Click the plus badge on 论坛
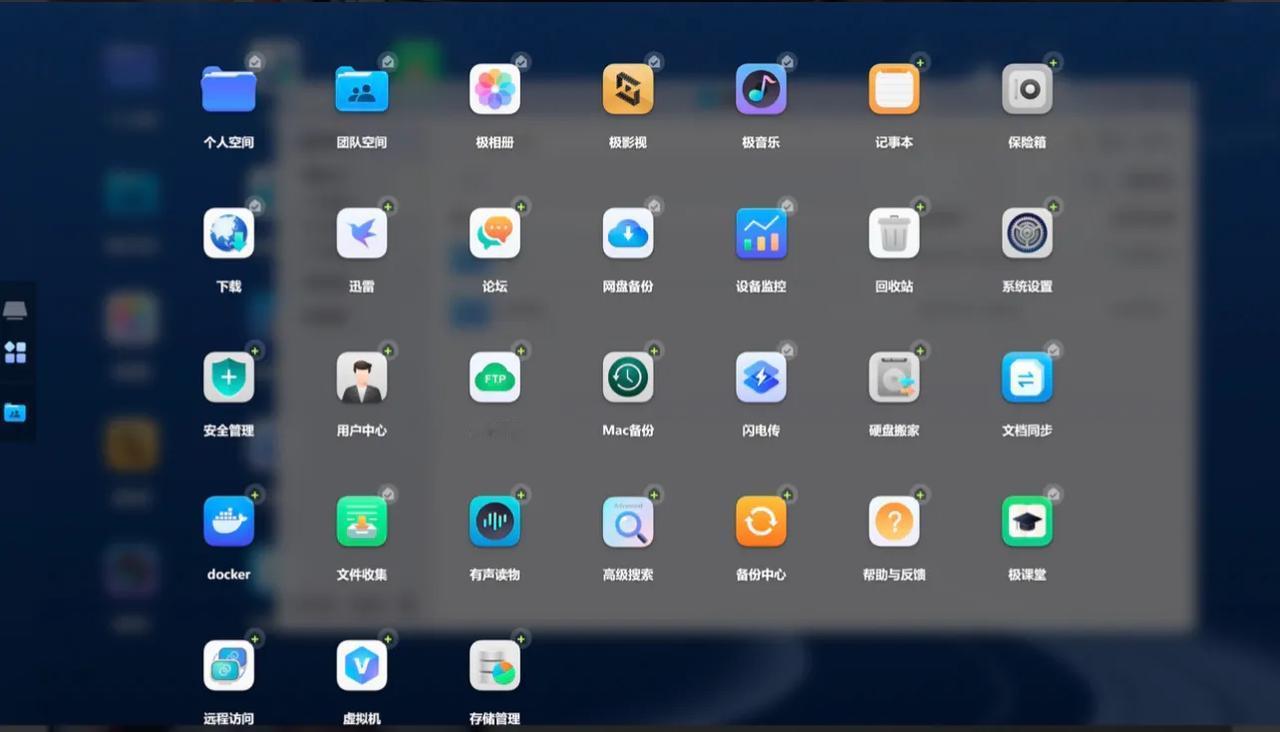Screen dimensions: 1280x732 tap(521, 206)
